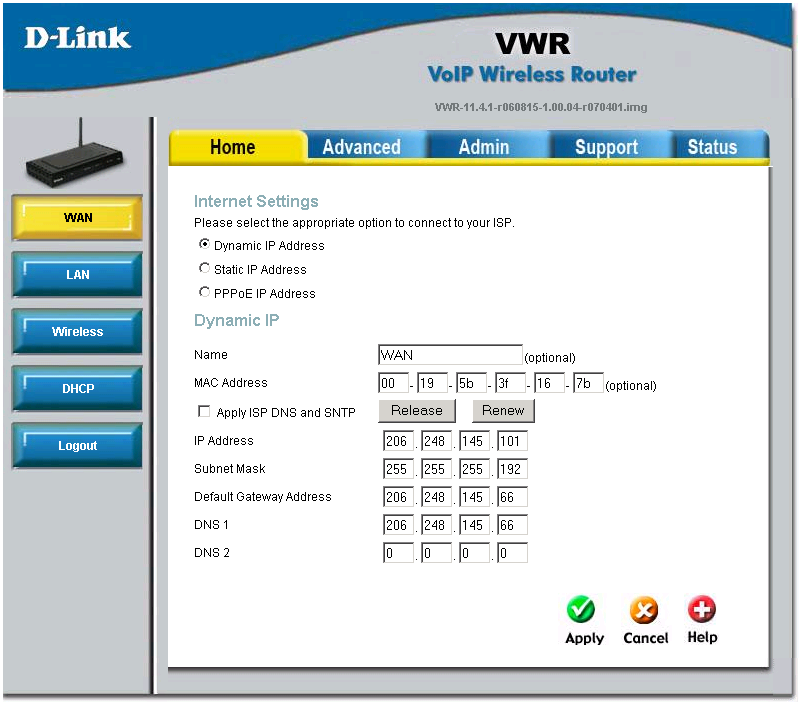Click the green Apply checkmark icon

[581, 609]
